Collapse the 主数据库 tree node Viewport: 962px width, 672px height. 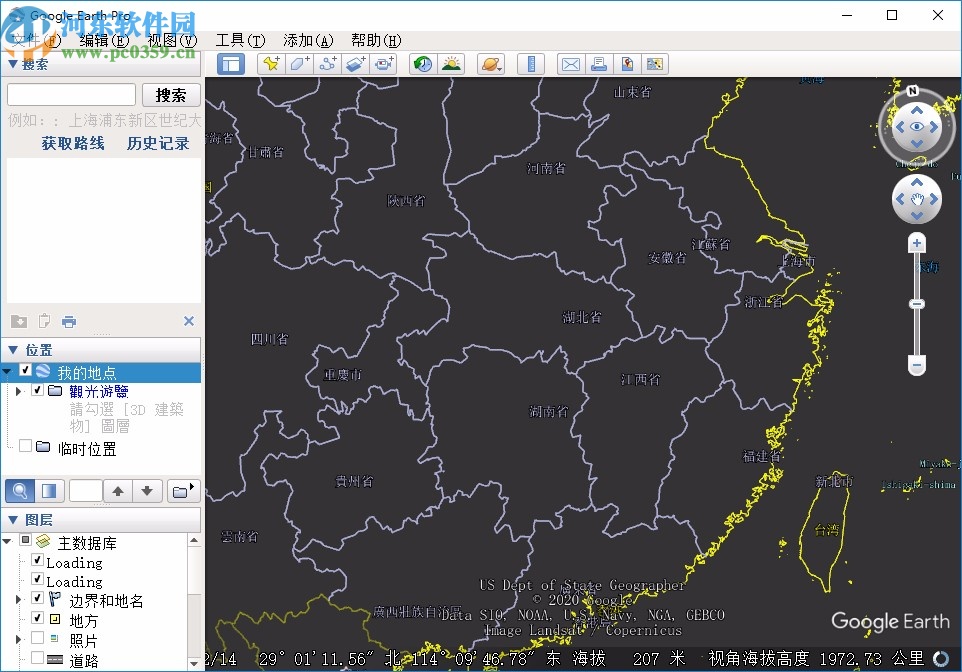(7, 541)
